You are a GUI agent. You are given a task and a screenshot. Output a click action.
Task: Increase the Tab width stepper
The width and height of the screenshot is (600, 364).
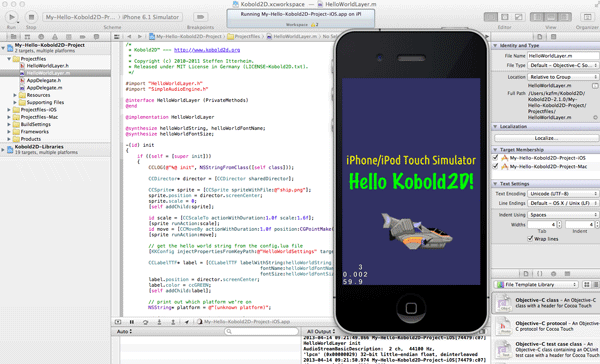(x=559, y=222)
